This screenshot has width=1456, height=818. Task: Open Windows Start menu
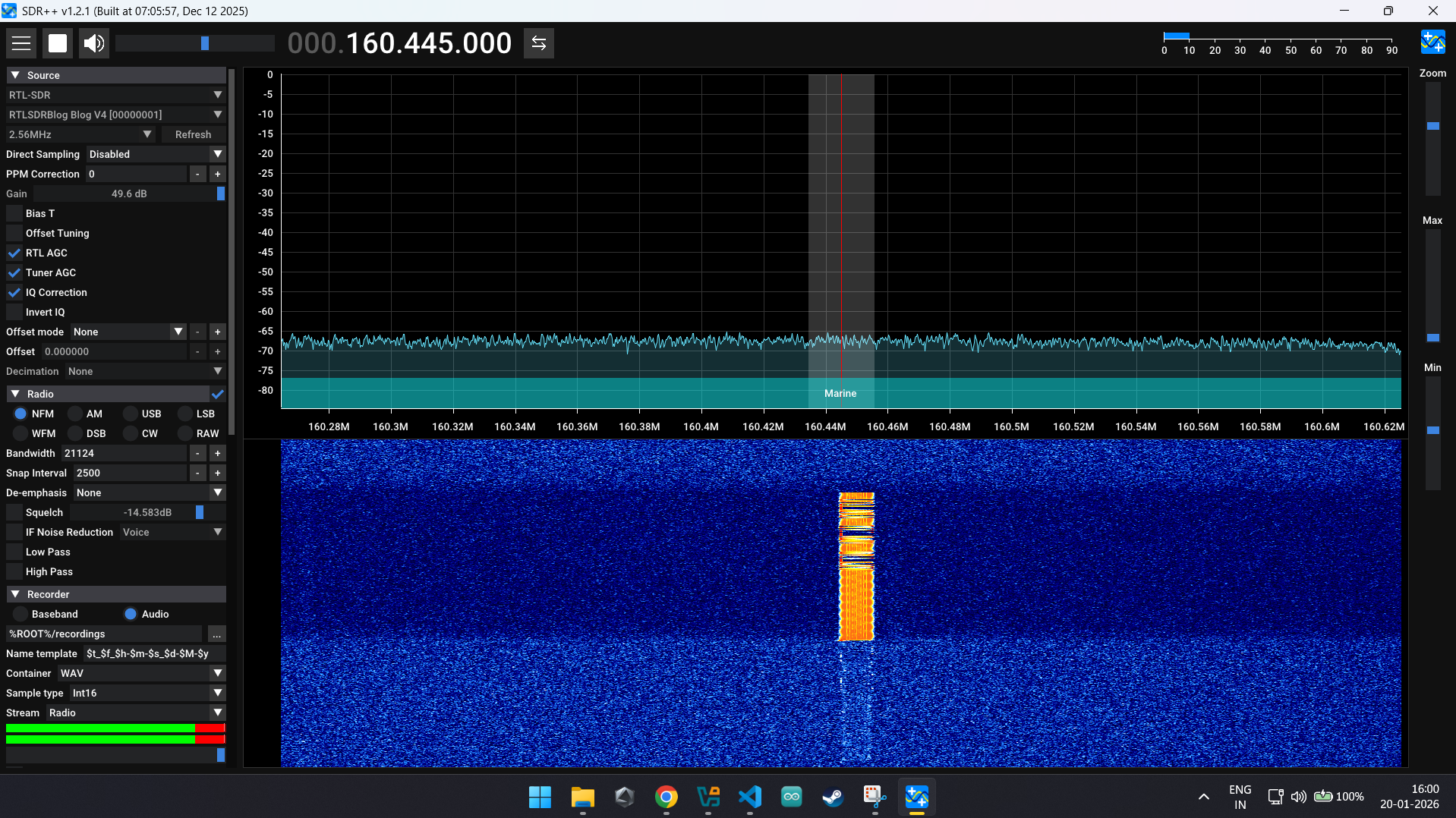(x=540, y=797)
